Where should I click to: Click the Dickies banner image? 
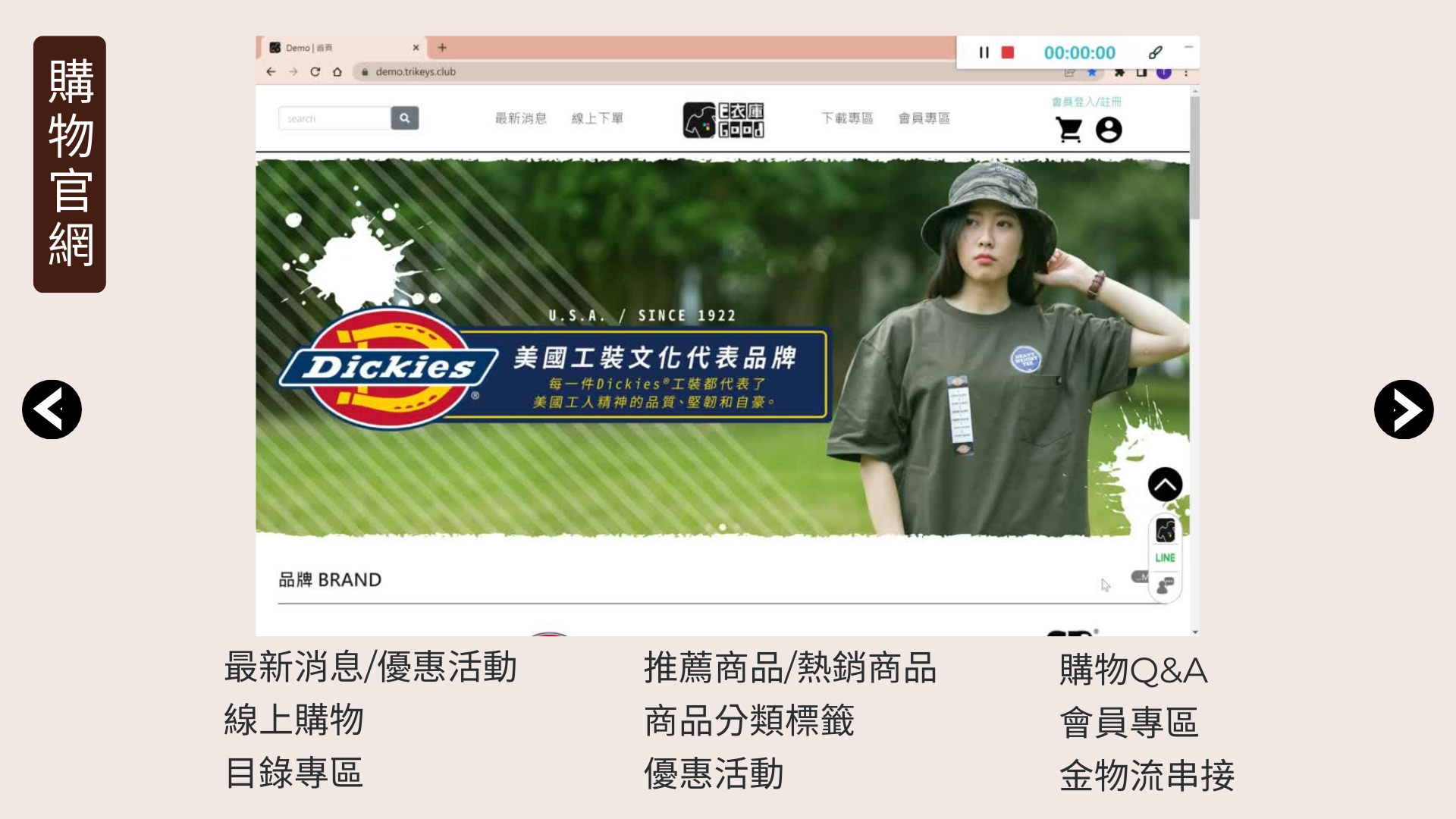click(x=722, y=347)
